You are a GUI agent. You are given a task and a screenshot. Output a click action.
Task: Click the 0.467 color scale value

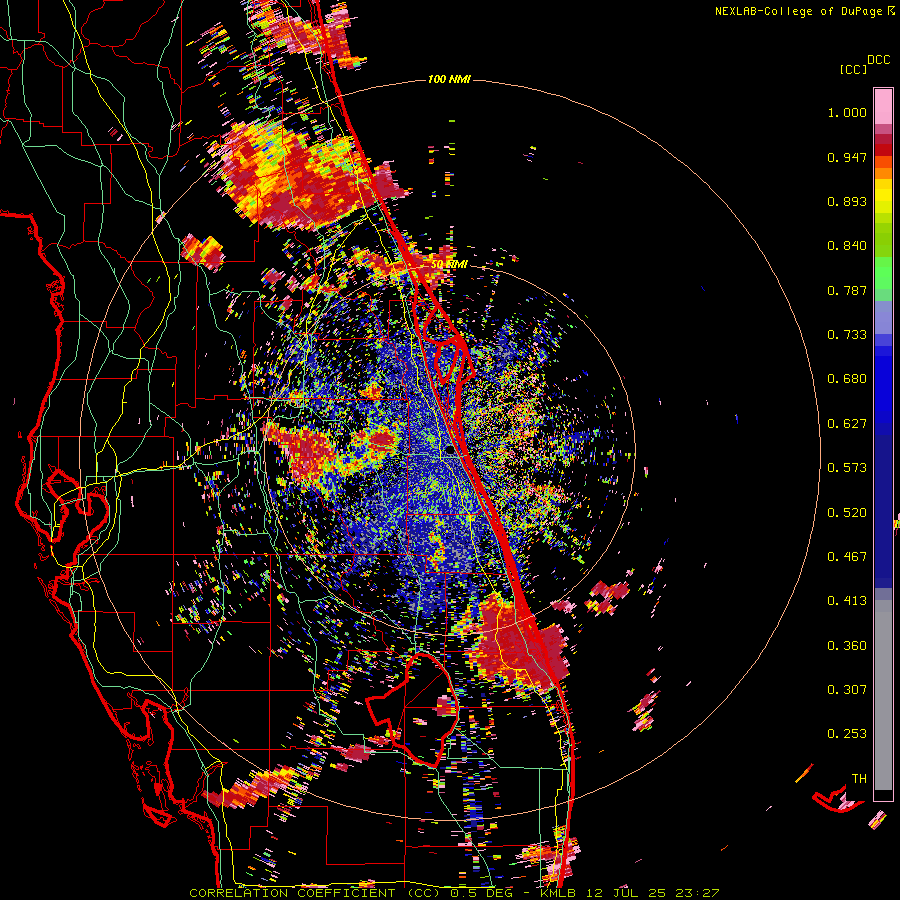point(847,557)
